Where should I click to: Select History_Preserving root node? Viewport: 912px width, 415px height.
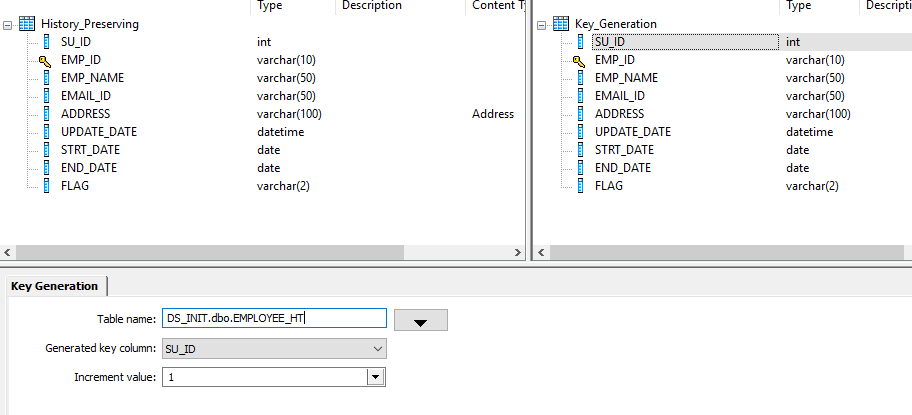(x=90, y=24)
